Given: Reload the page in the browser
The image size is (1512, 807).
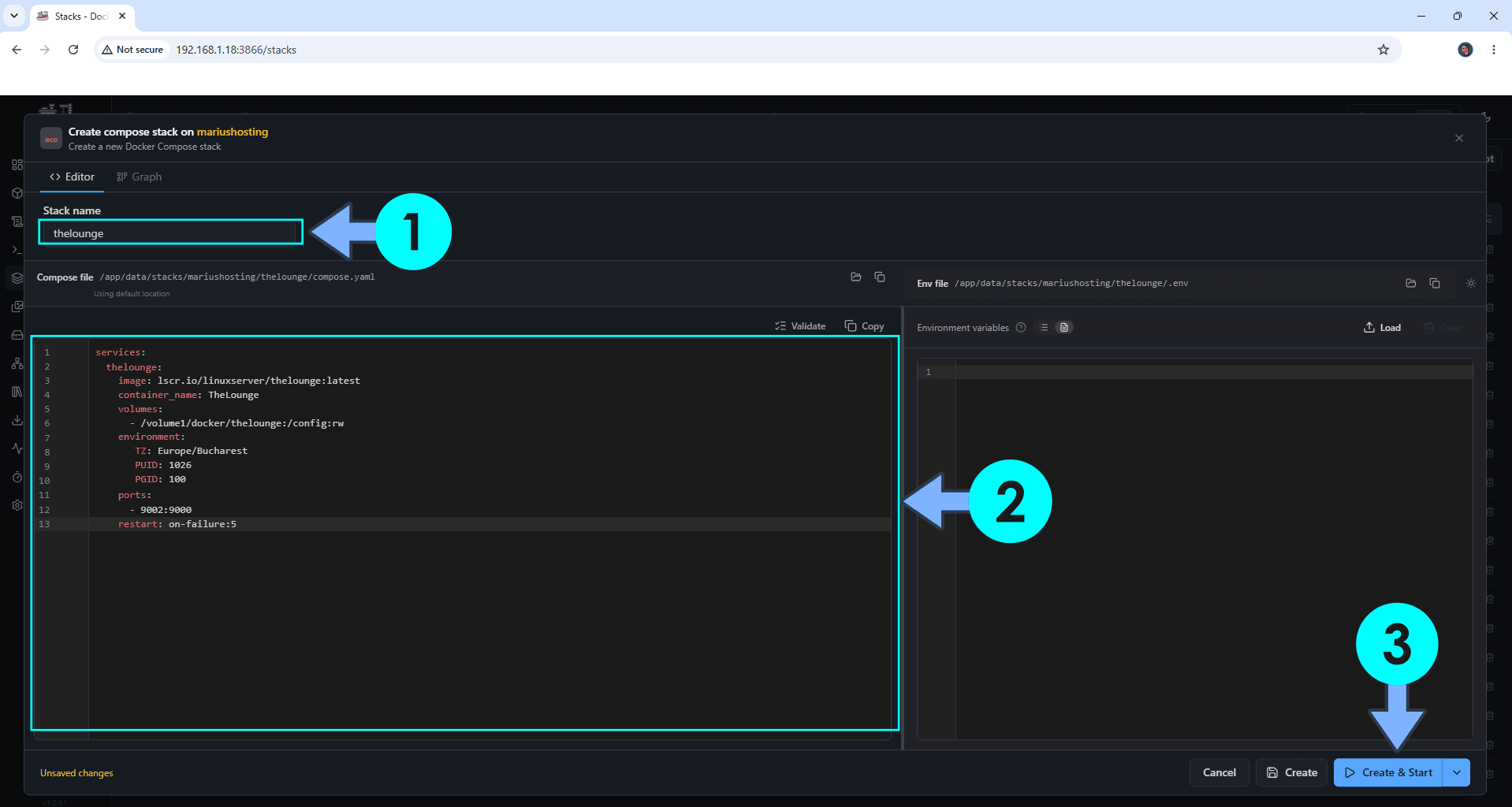Looking at the screenshot, I should coord(73,50).
